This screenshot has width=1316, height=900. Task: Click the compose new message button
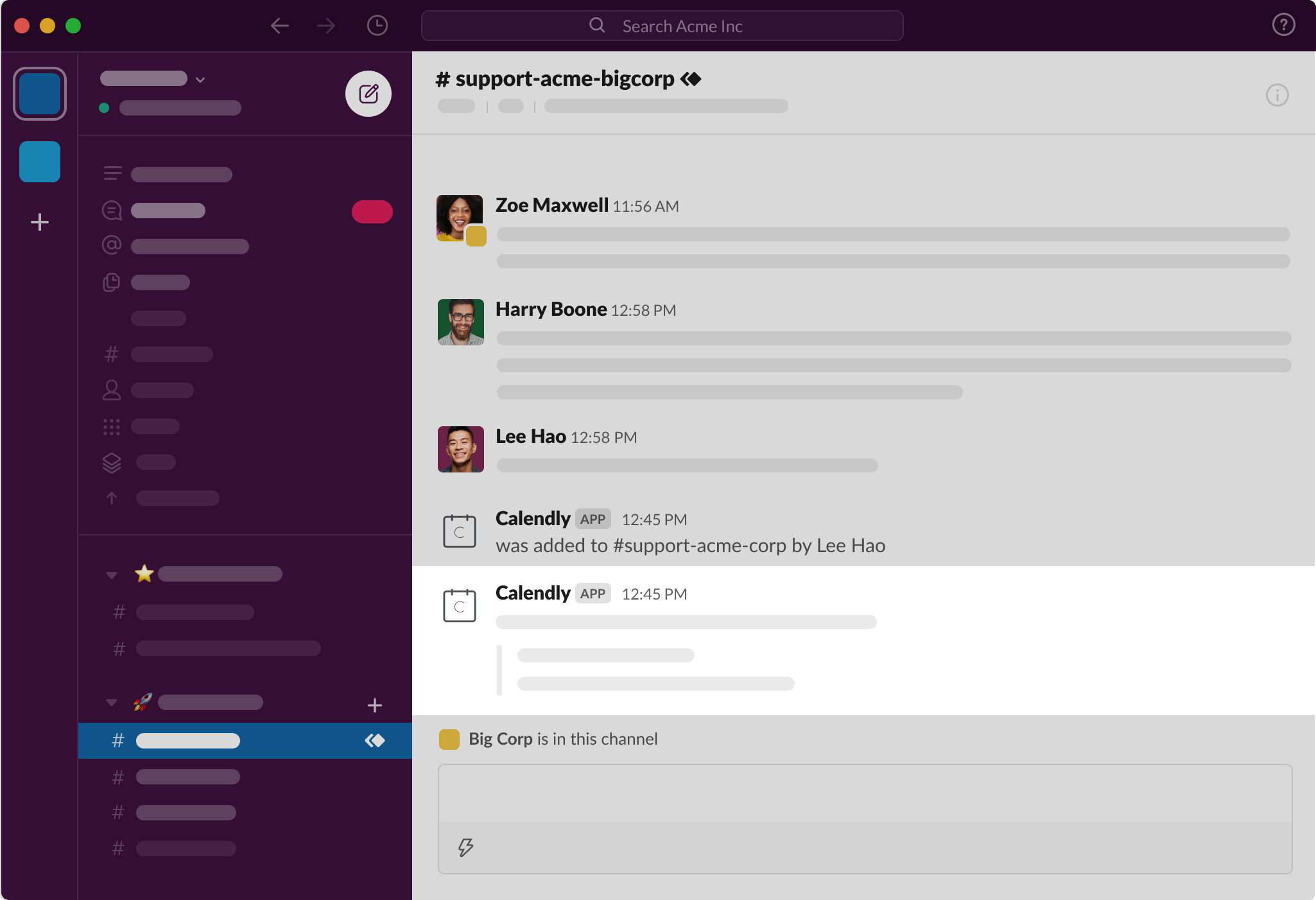tap(368, 94)
